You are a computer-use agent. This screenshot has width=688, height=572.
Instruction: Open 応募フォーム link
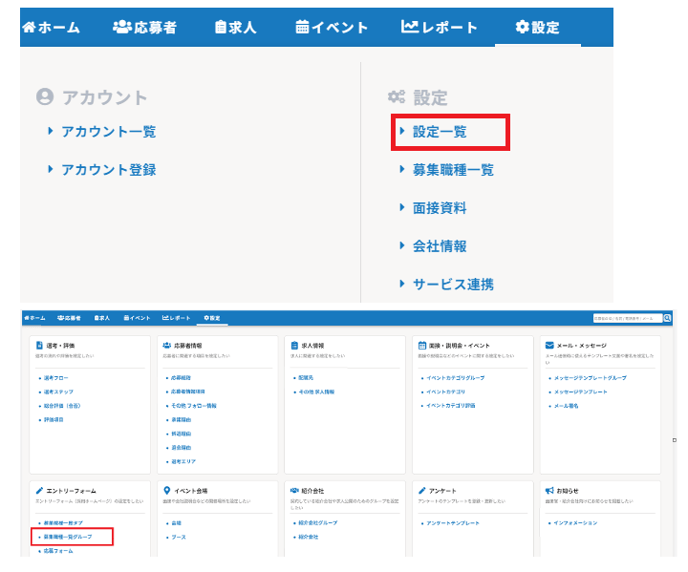point(58,551)
